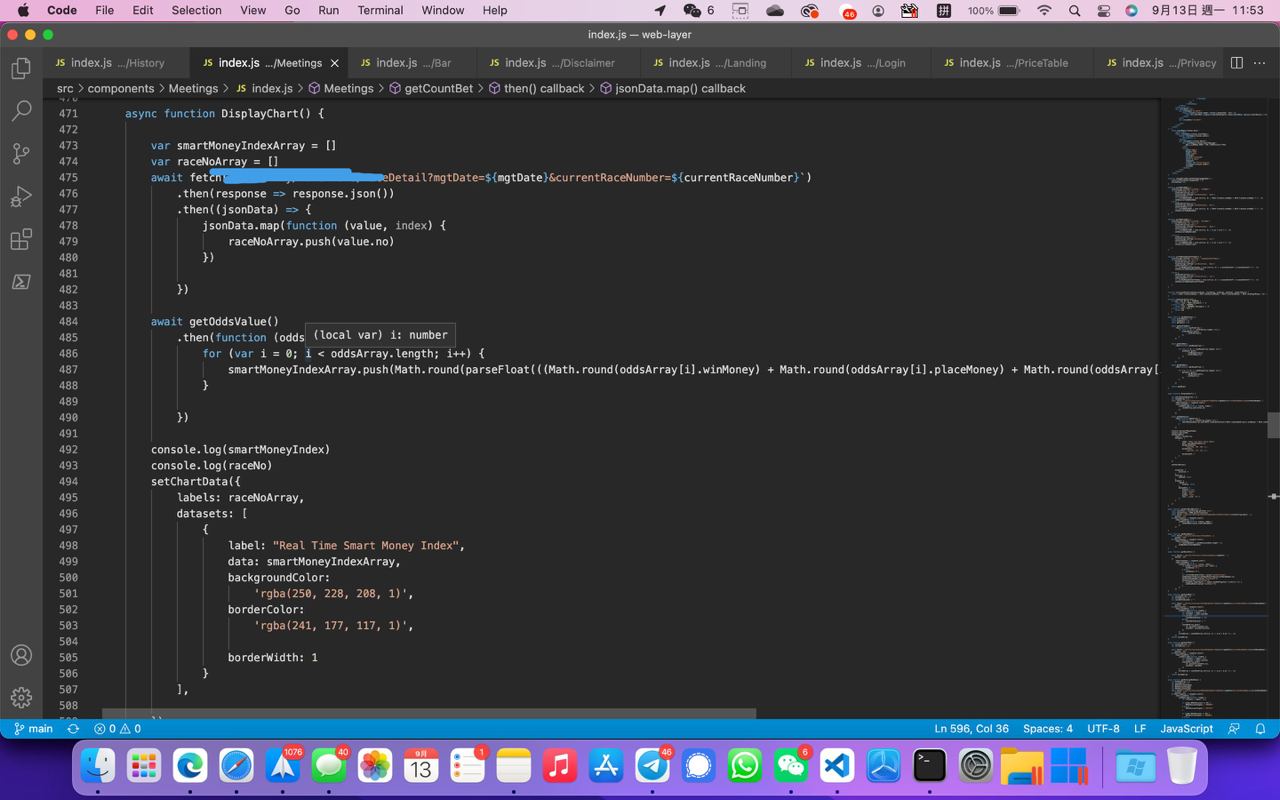Click getCountBet in the breadcrumb

[438, 88]
